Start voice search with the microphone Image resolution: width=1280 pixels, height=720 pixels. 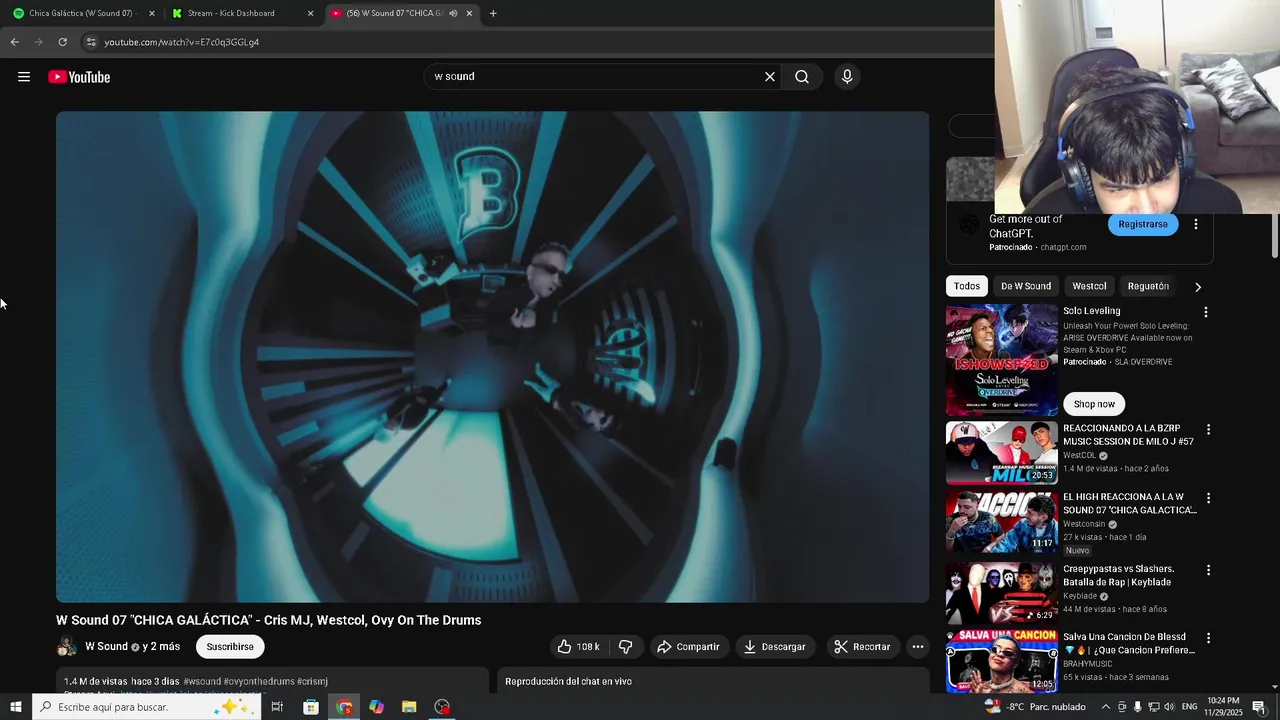[847, 77]
